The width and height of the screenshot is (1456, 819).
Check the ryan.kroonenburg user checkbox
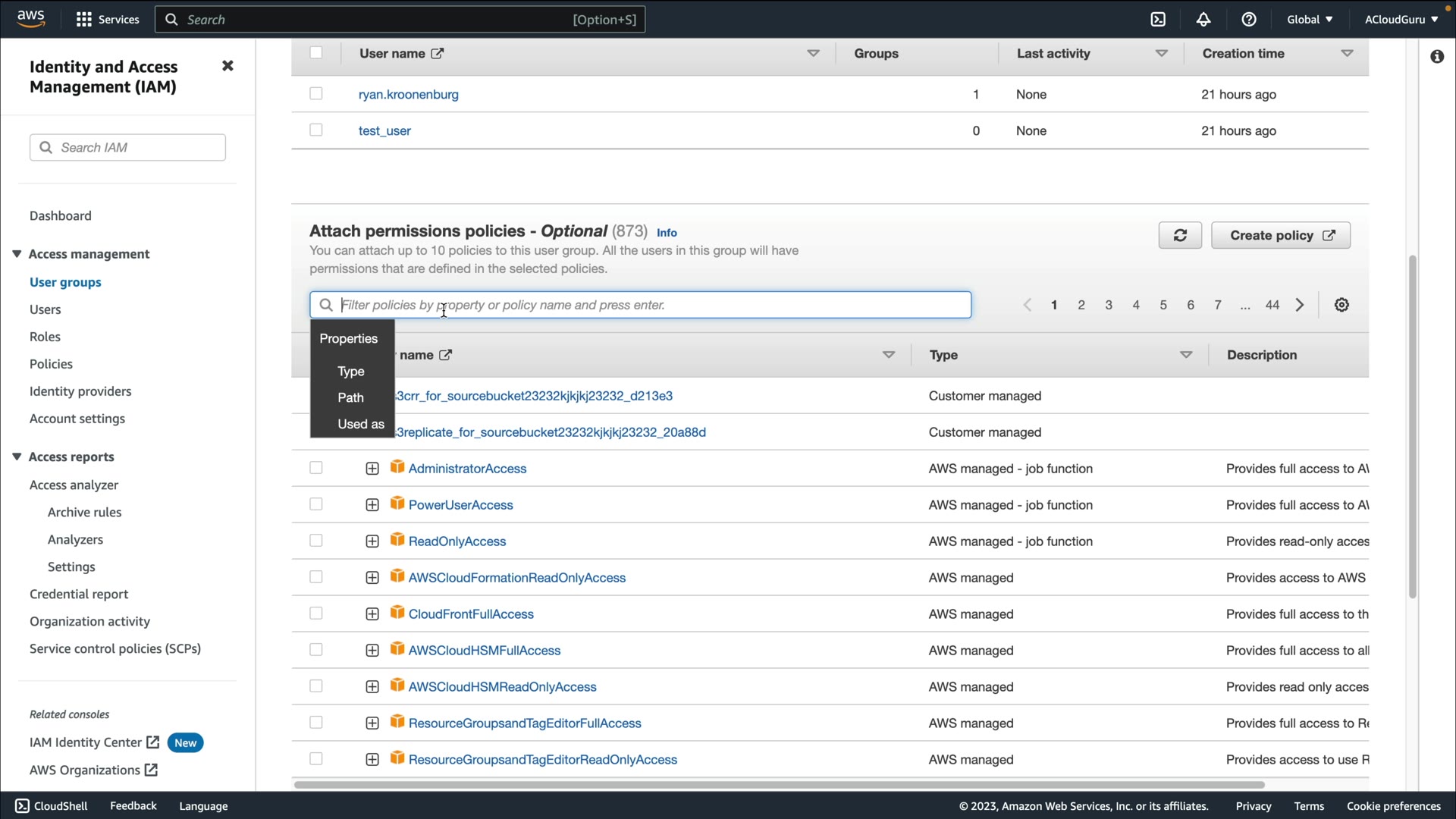point(316,93)
